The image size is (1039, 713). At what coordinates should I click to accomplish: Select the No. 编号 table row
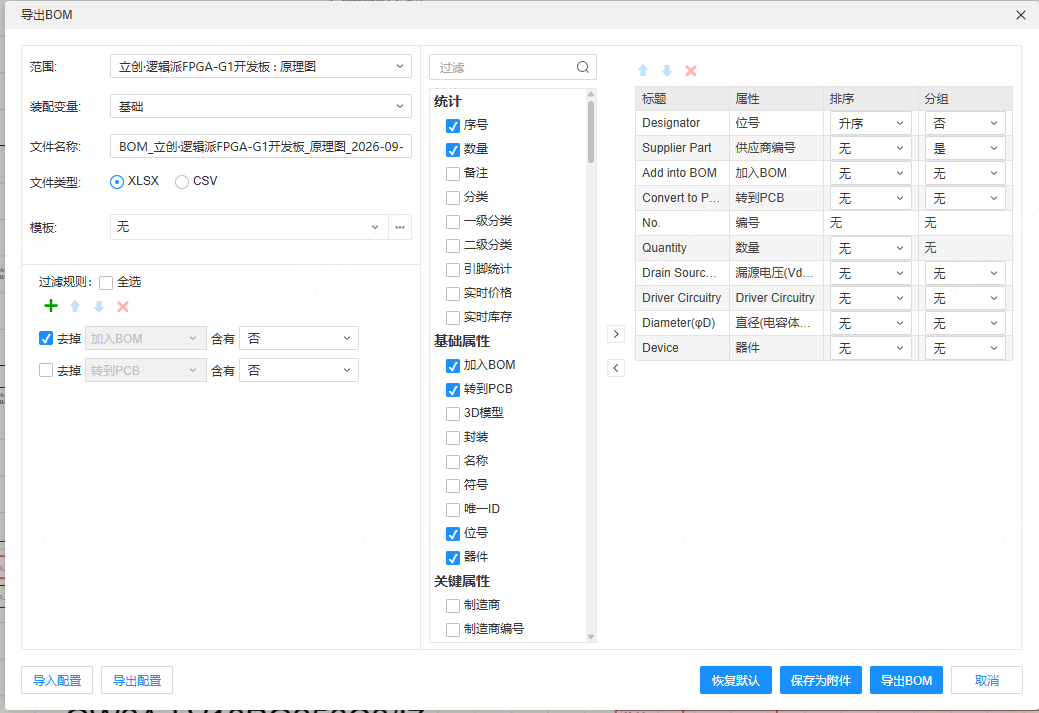click(824, 223)
